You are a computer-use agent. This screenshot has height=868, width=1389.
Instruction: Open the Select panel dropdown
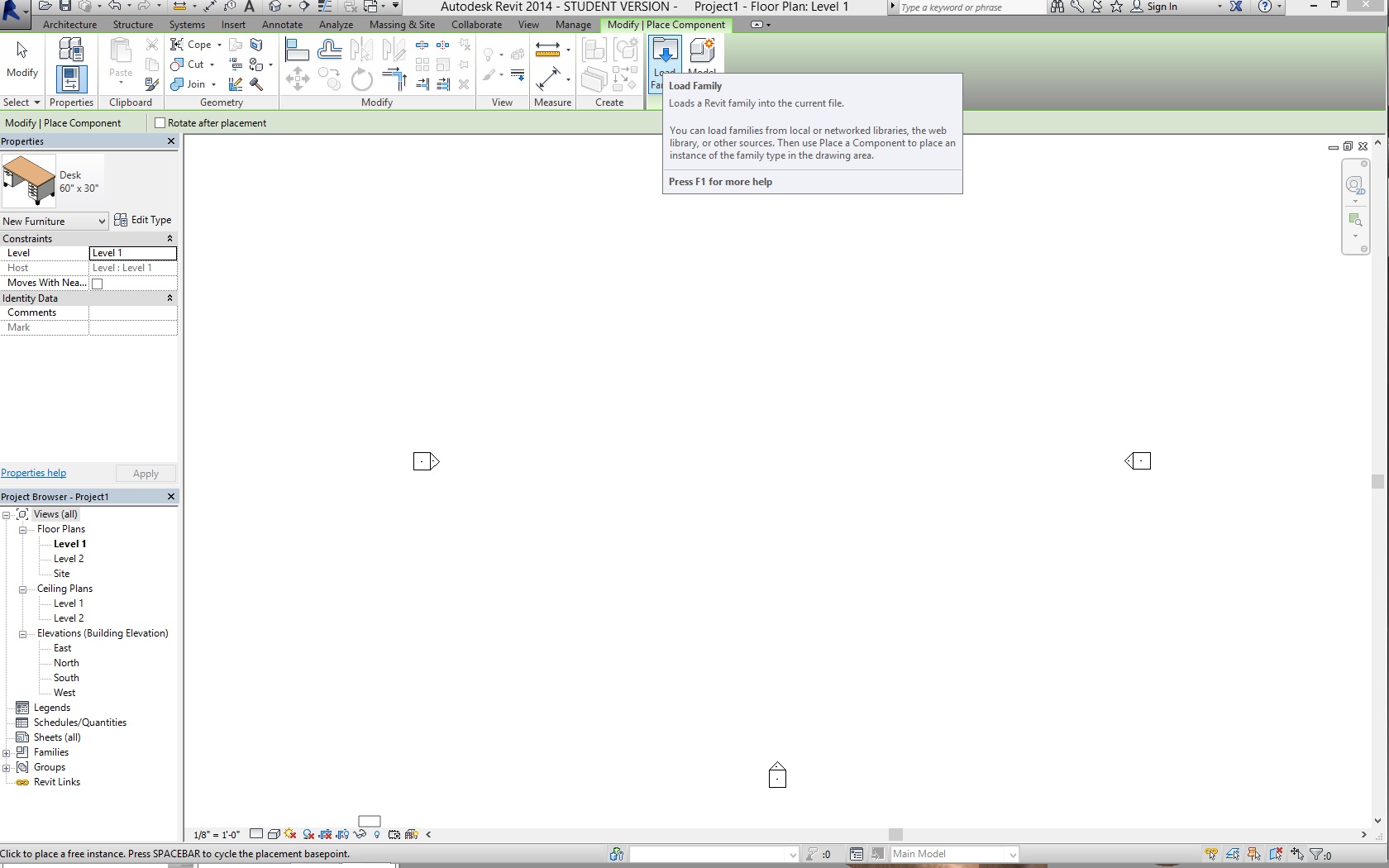click(x=21, y=103)
